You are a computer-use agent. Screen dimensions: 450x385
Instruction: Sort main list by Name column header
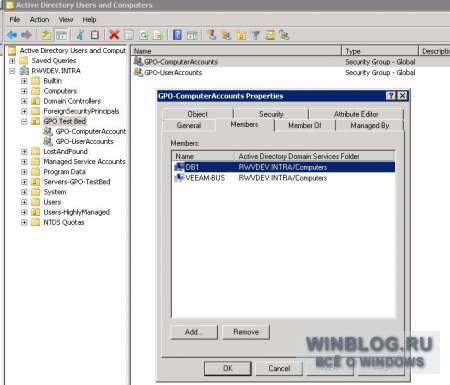(236, 51)
